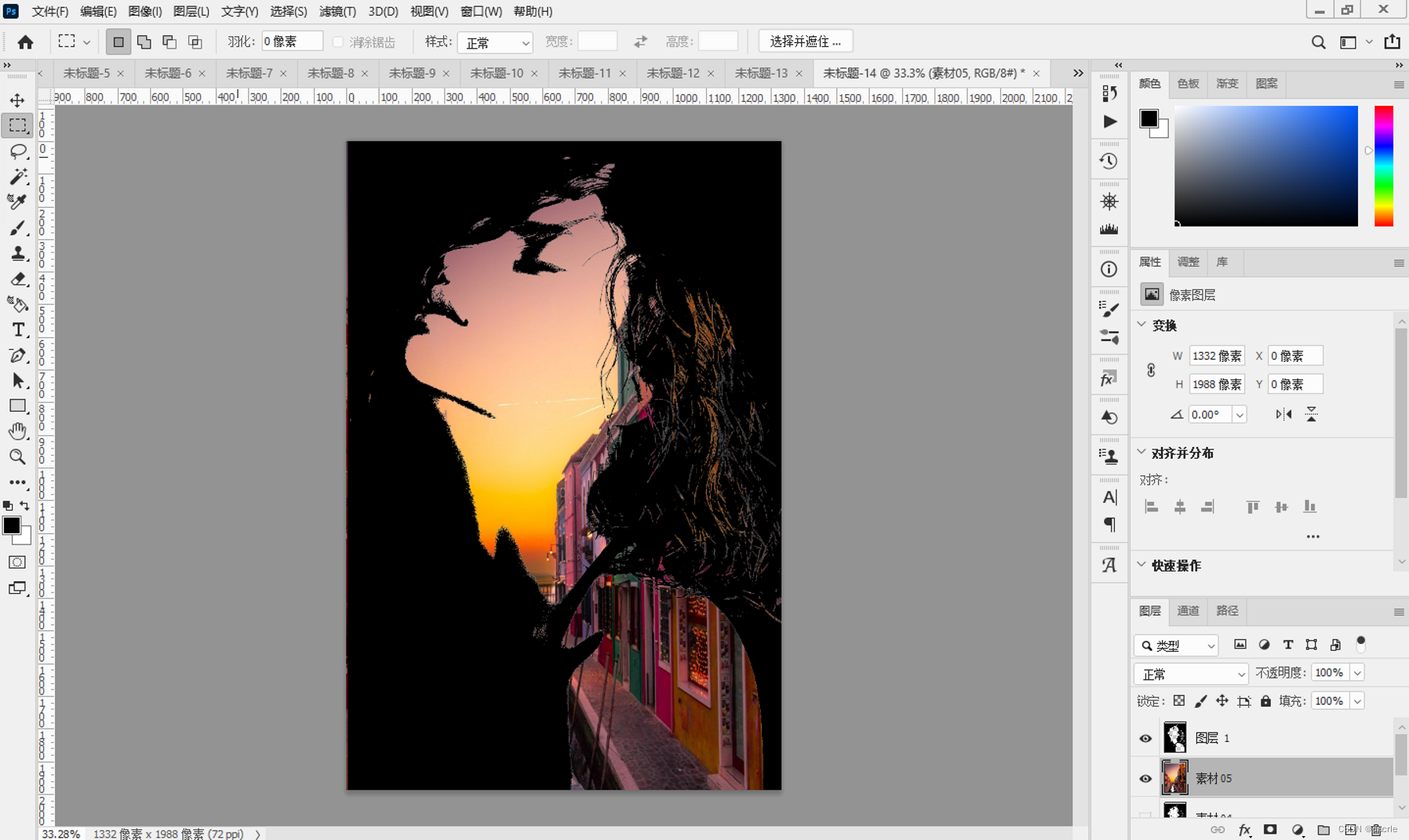Create a new layer group
The image size is (1409, 840).
1323,830
